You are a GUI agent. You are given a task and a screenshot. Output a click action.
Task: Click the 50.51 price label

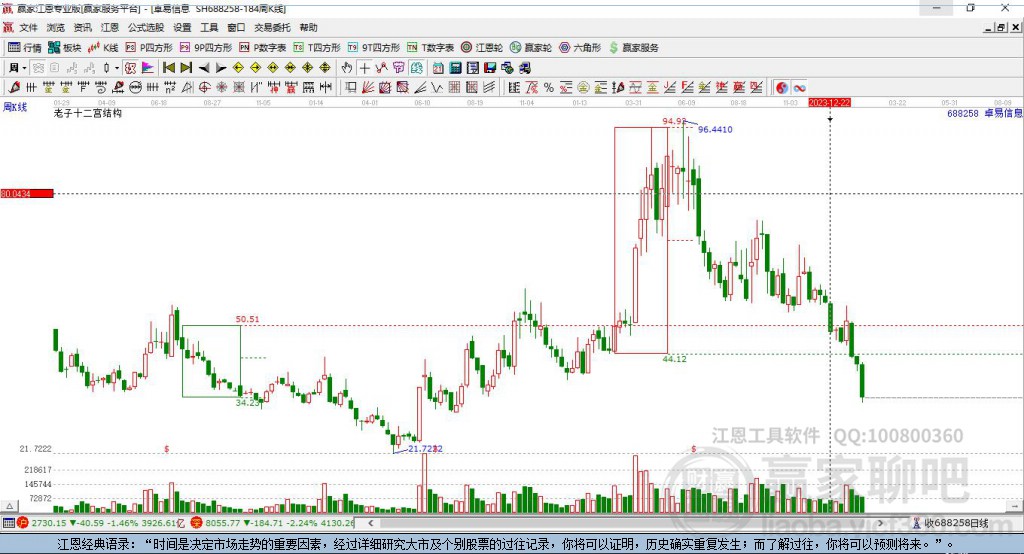click(248, 319)
